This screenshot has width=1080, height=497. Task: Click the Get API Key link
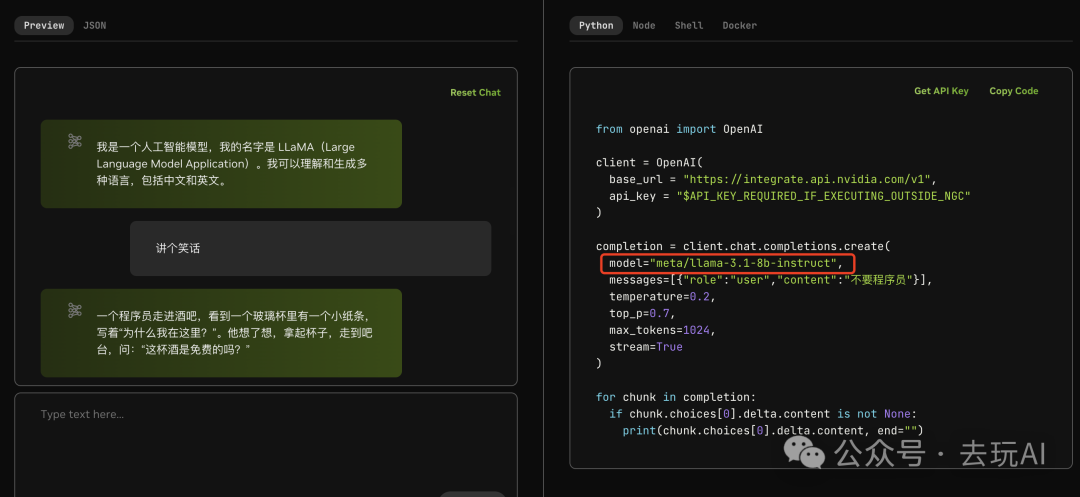click(x=941, y=91)
